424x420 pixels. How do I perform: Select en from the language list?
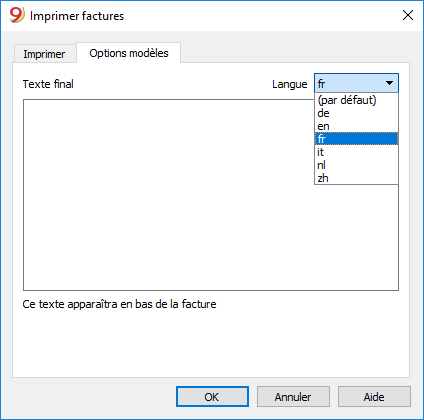[x=356, y=126]
